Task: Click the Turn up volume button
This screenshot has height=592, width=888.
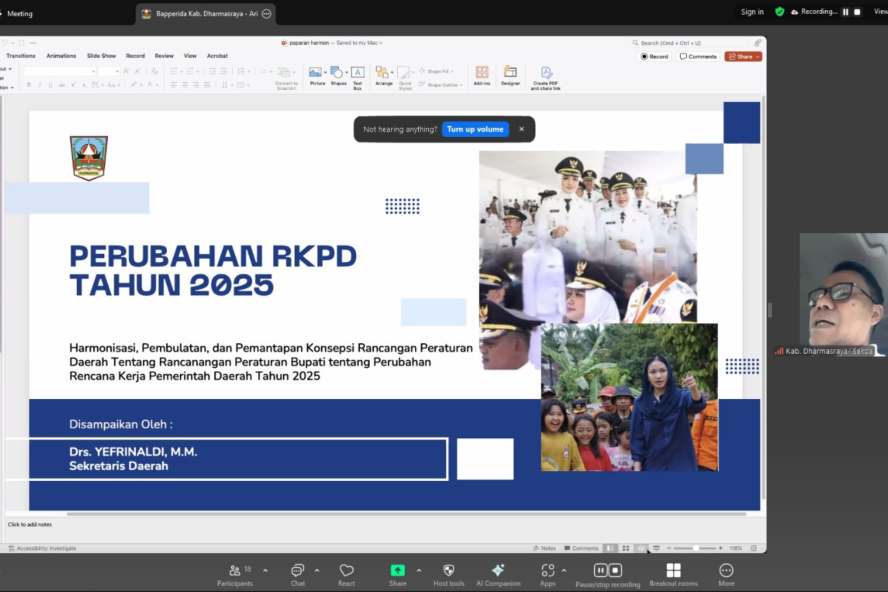Action: (475, 129)
